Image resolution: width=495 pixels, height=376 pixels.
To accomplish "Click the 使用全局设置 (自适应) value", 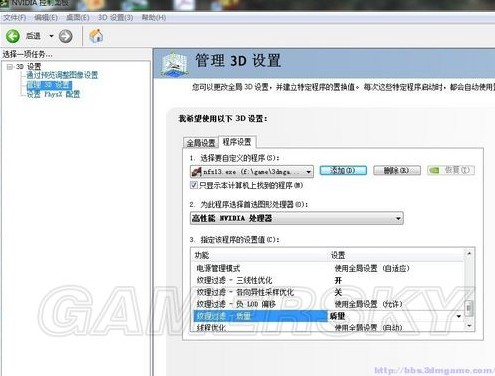I will click(372, 268).
